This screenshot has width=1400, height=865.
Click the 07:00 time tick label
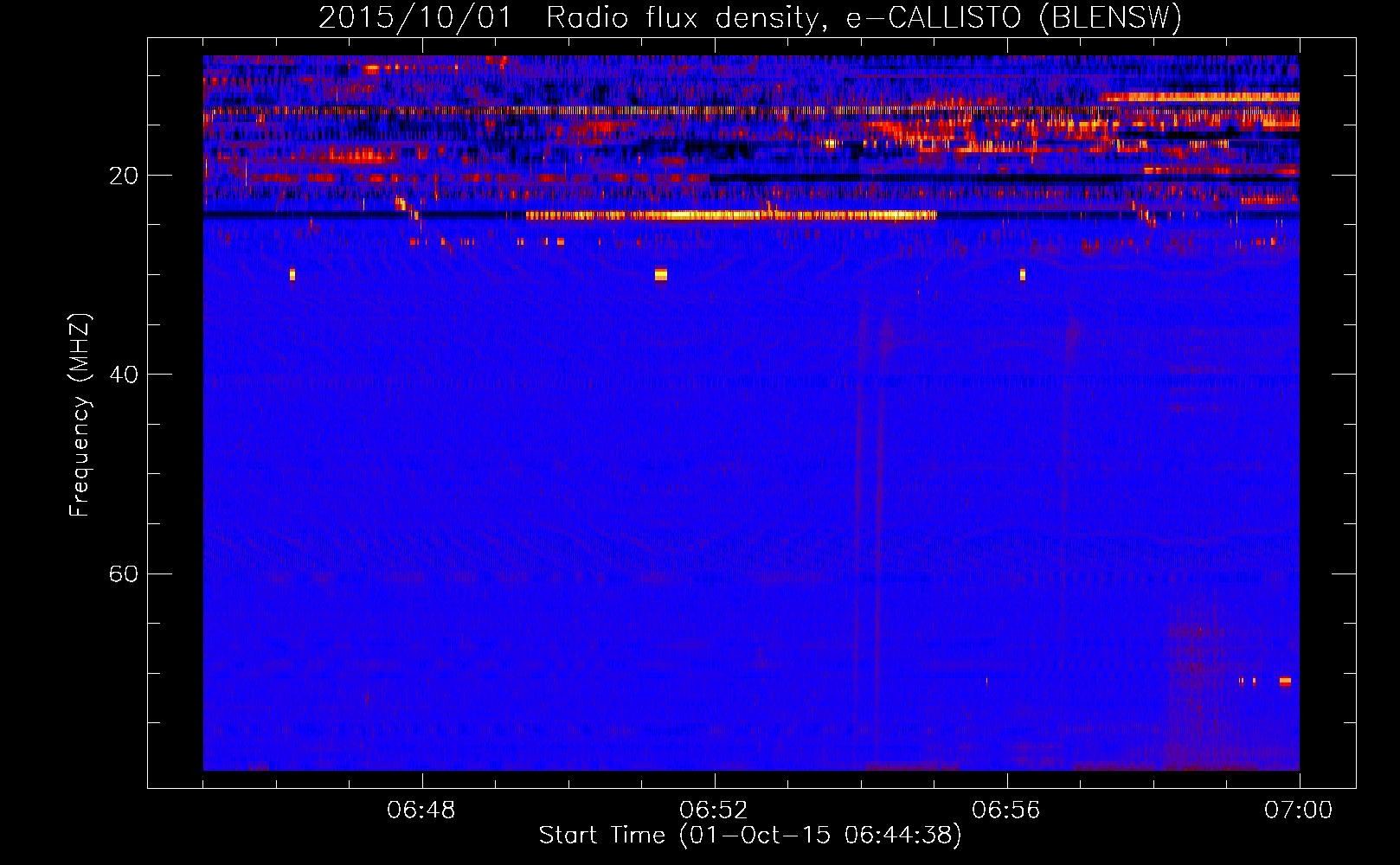pos(1299,811)
